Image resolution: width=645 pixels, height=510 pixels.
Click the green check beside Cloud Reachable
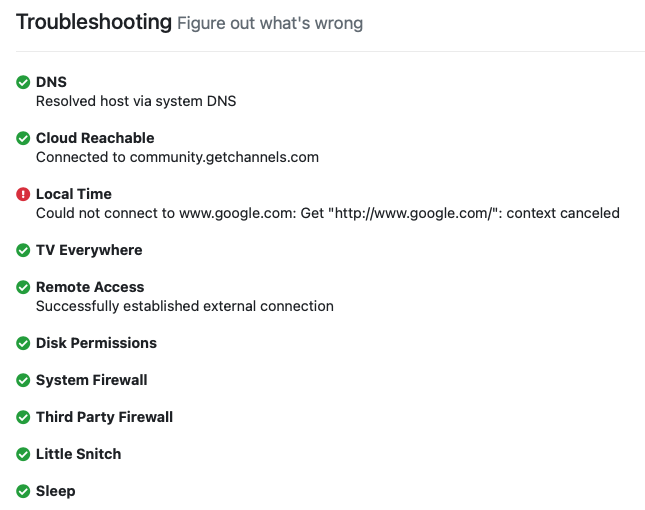pyautogui.click(x=23, y=138)
